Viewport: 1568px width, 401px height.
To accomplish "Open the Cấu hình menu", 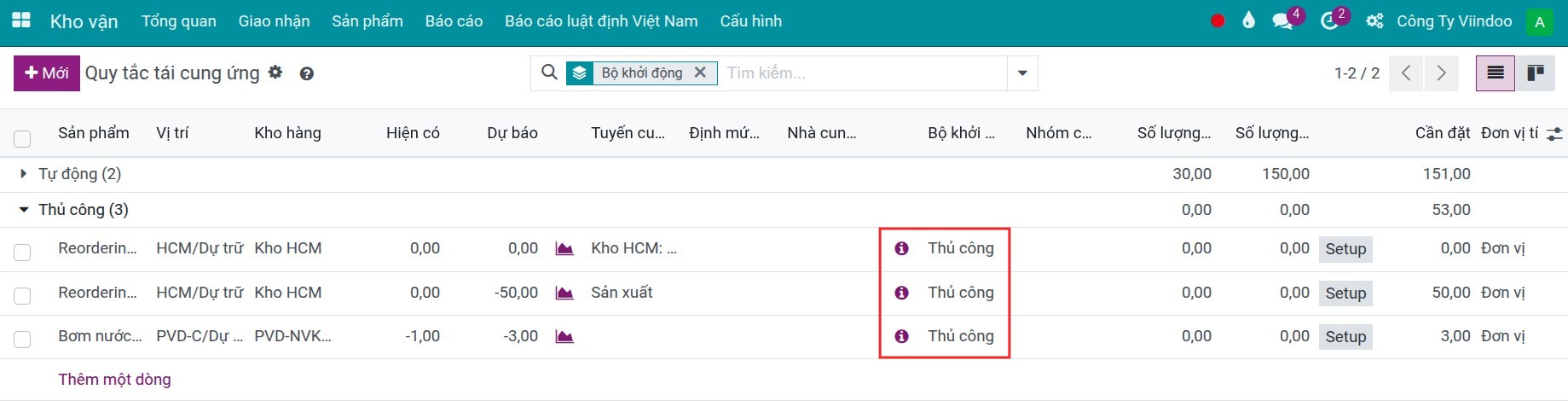I will coord(750,21).
